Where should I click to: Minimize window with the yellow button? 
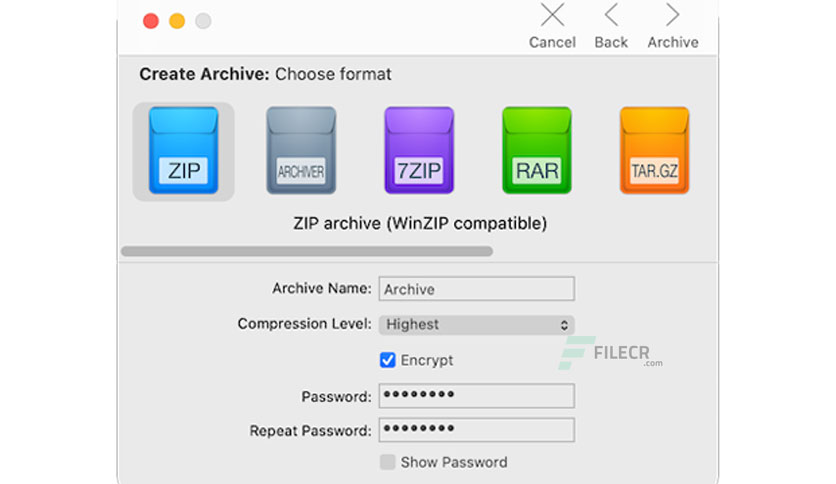click(177, 21)
